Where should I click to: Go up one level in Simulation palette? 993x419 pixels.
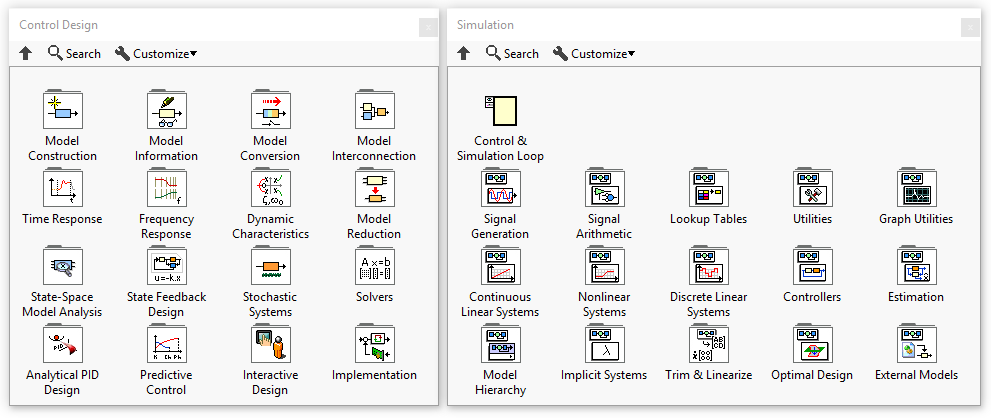[x=463, y=54]
